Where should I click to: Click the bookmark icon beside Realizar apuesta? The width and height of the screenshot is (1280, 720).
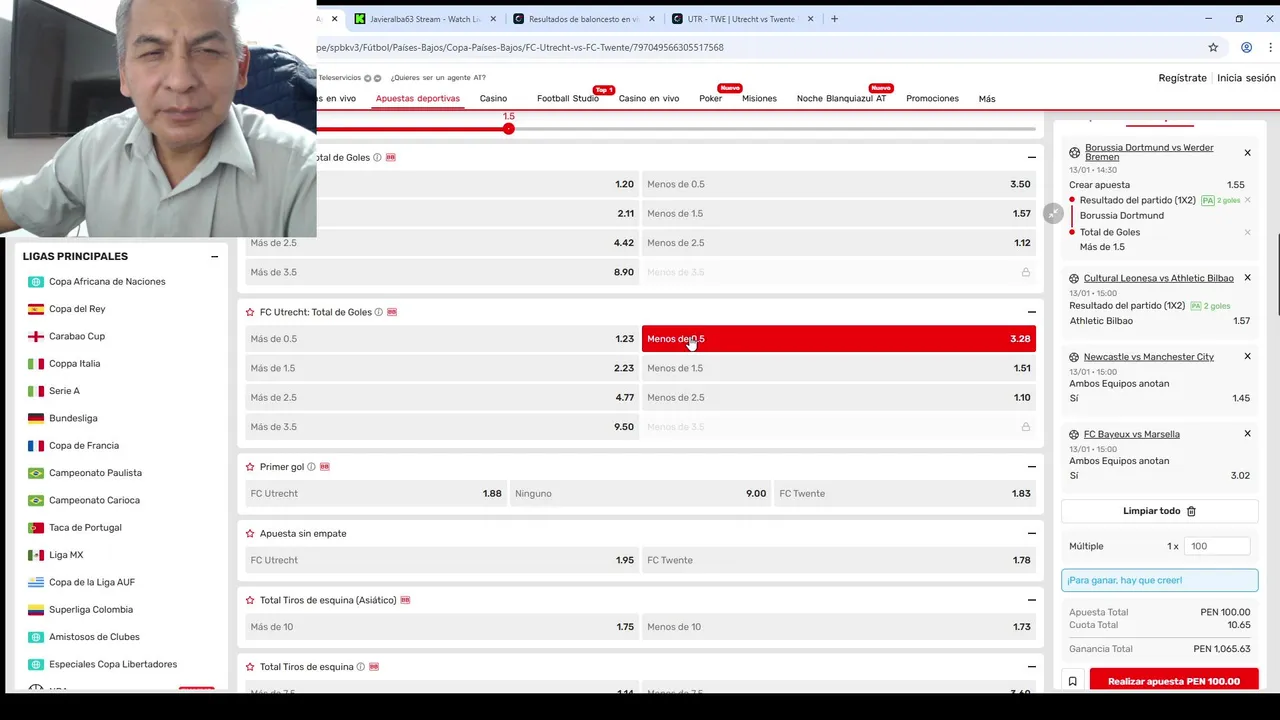(1073, 681)
